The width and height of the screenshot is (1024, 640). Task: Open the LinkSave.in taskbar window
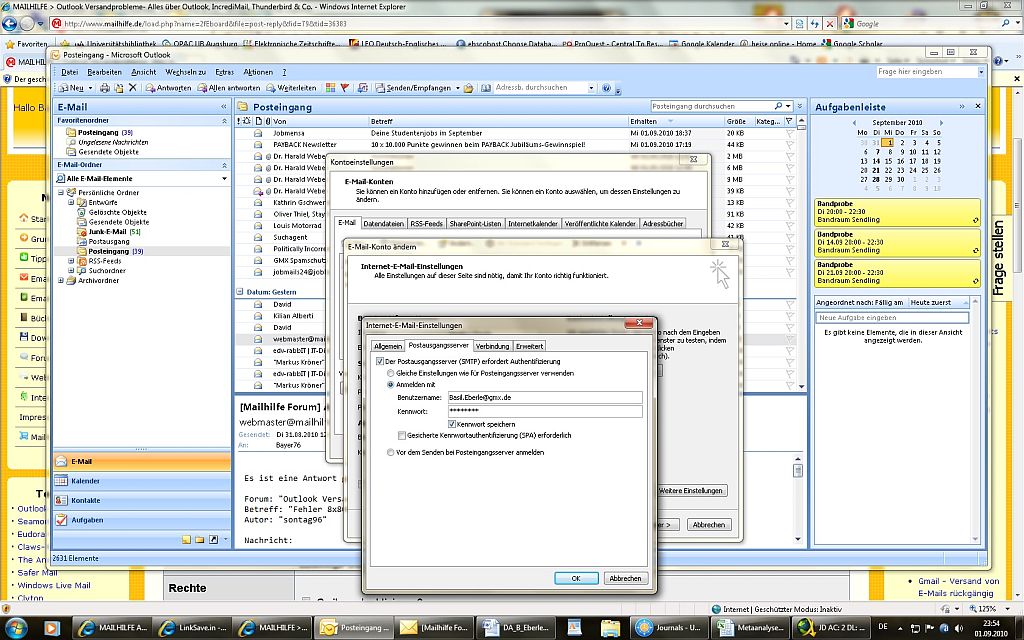coord(193,628)
